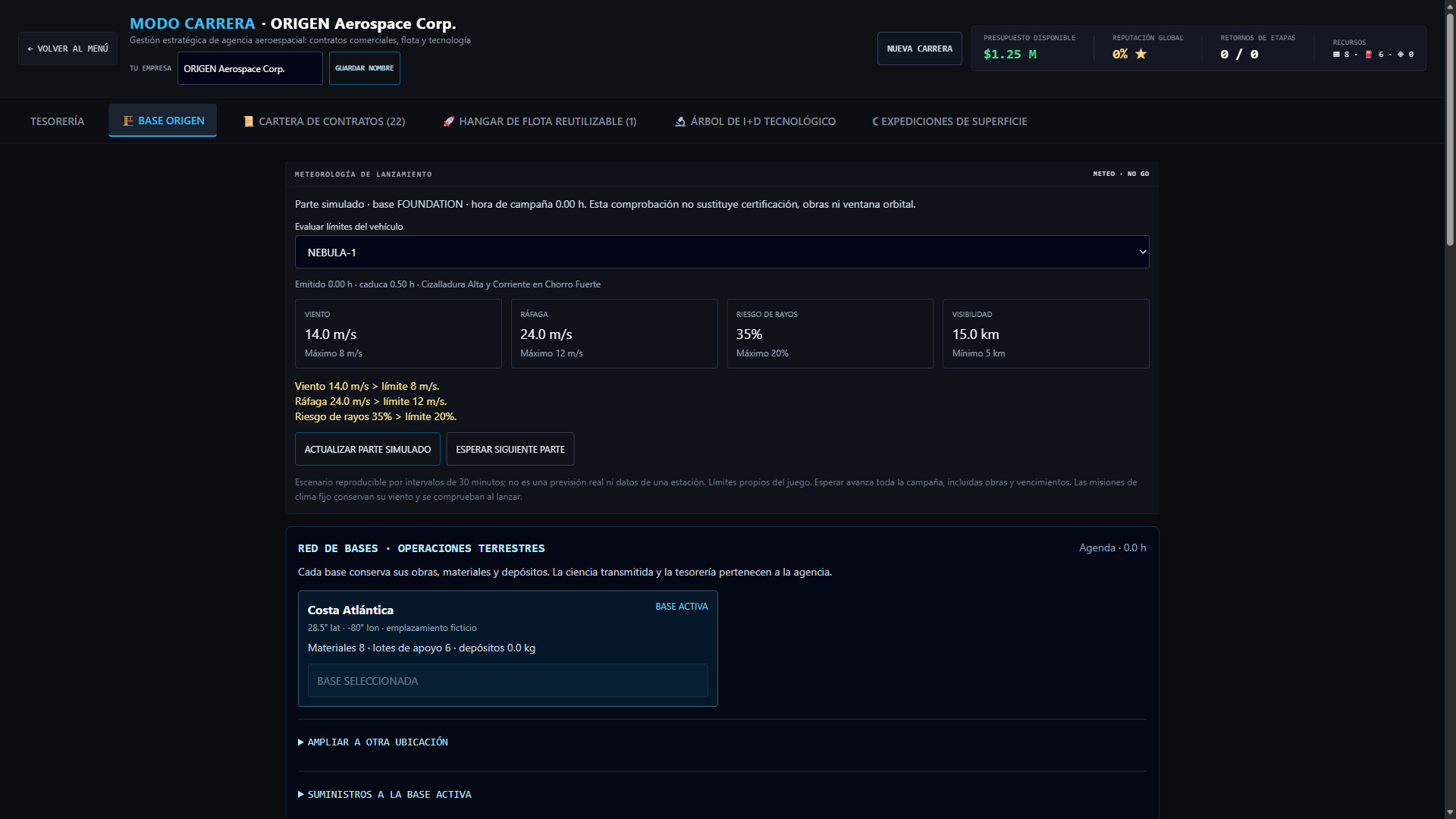Click the diamond-shaped resource icon in Recursos
This screenshot has width=1456, height=819.
[x=1401, y=55]
